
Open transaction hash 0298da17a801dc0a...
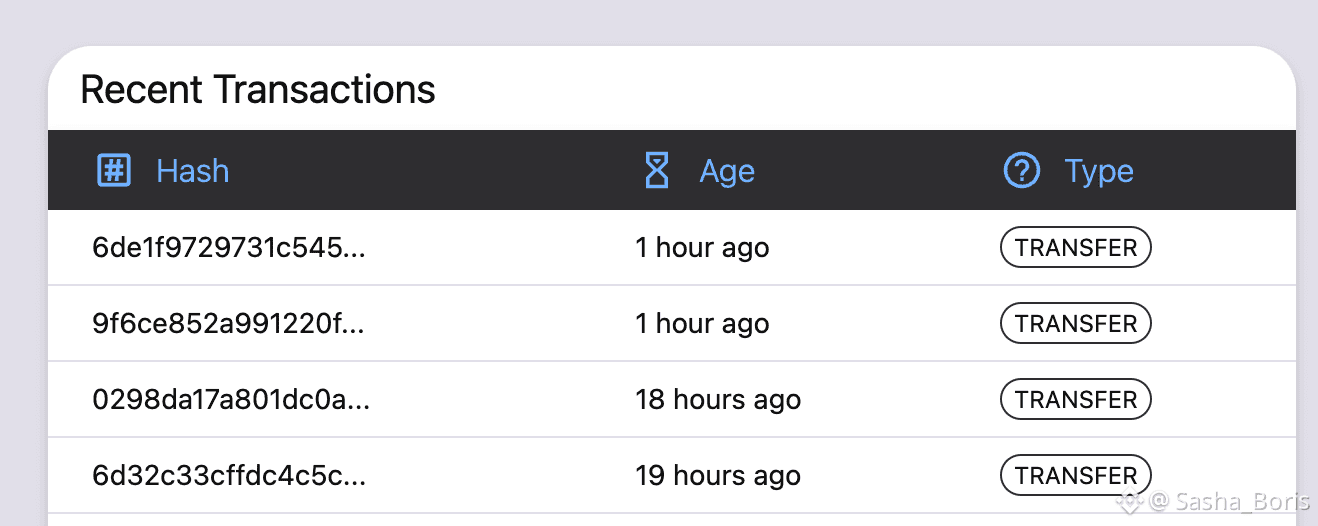pos(231,400)
